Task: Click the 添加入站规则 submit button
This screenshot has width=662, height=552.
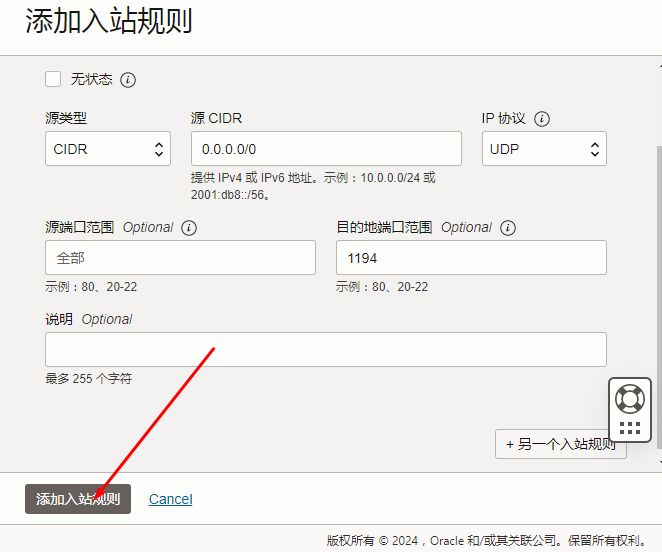Action: pos(78,499)
